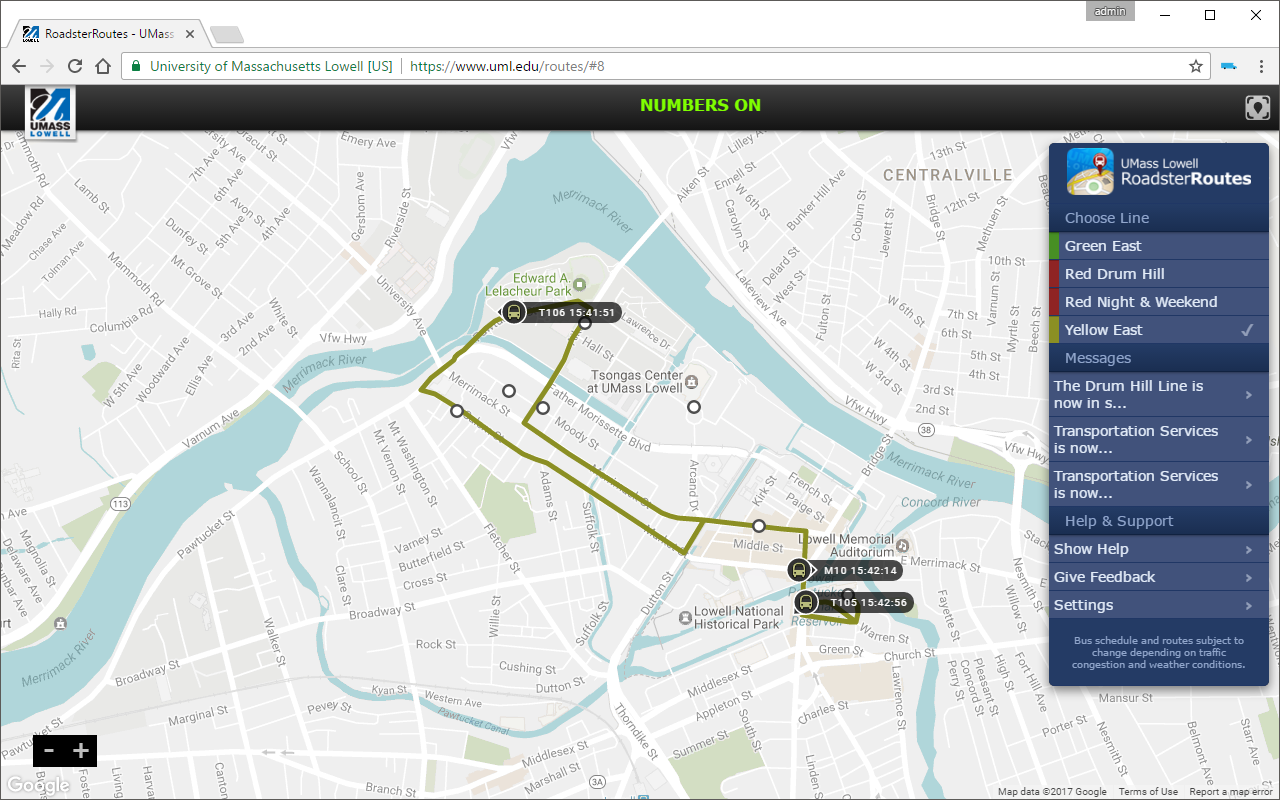Image resolution: width=1280 pixels, height=800 pixels.
Task: Click the T106 15:41:51 bus label
Action: click(577, 312)
